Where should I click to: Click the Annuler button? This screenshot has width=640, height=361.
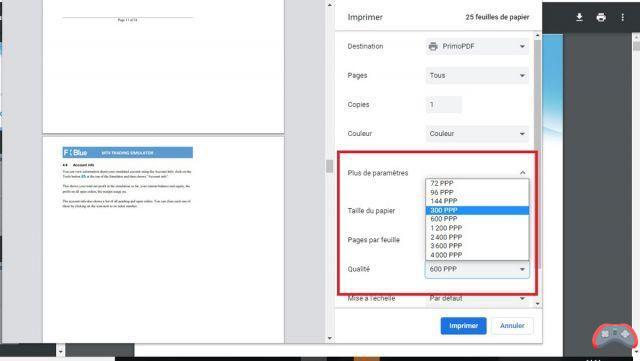point(512,326)
